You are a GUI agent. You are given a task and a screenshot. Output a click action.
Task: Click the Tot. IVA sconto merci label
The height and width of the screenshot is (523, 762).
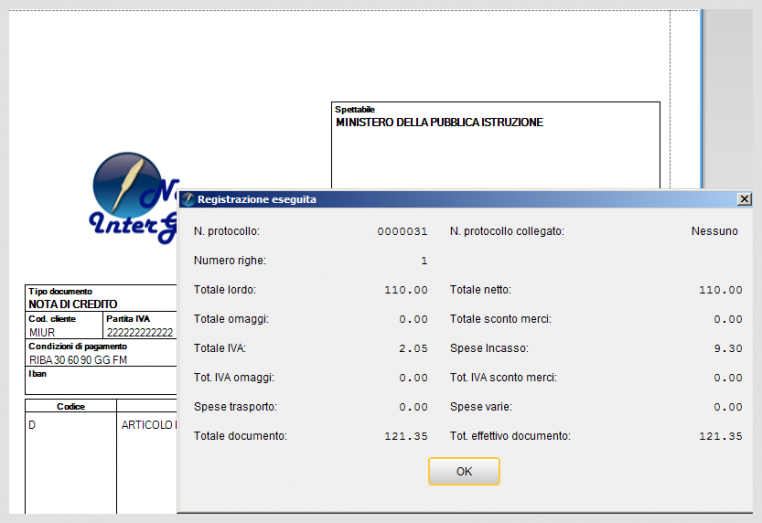click(x=503, y=378)
